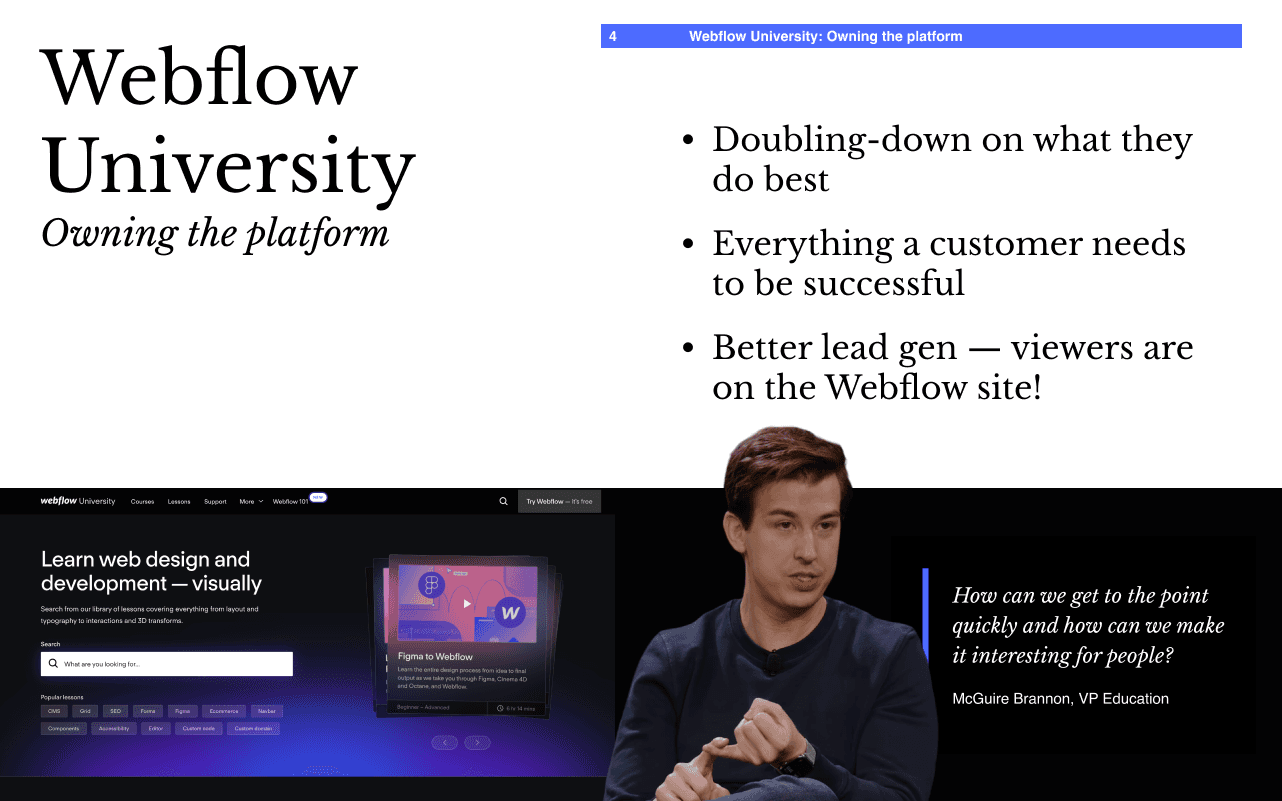Select the SEO popular lesson tag
This screenshot has height=801, width=1282.
coord(116,711)
